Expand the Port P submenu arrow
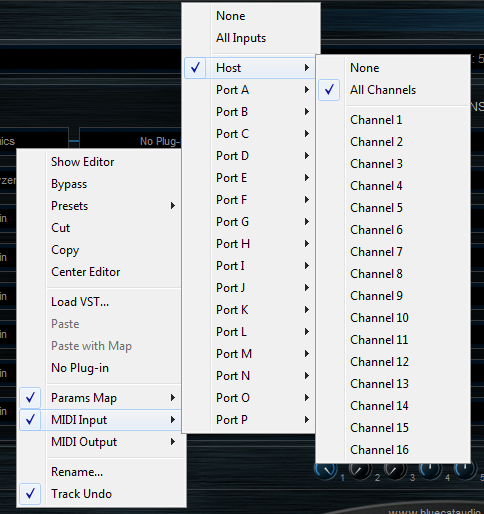484x514 pixels. [307, 420]
